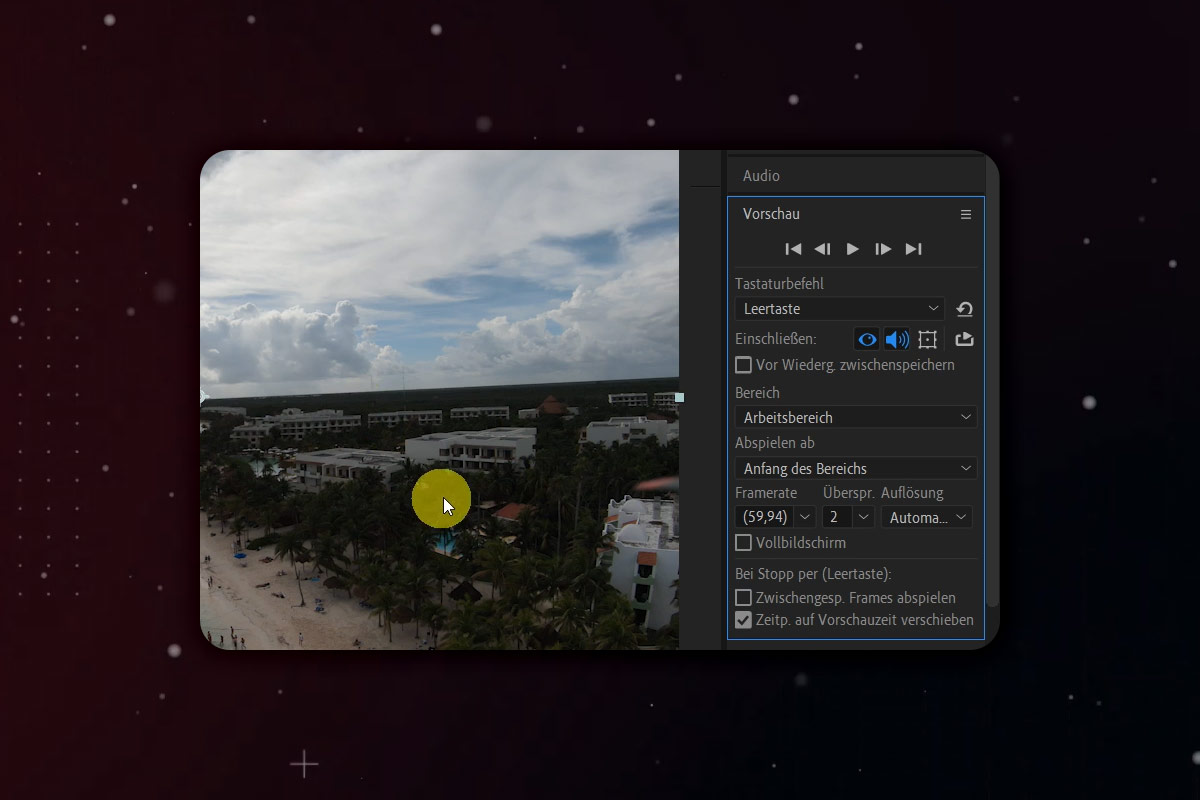Enable the Vollbildschirm checkbox

(x=744, y=543)
